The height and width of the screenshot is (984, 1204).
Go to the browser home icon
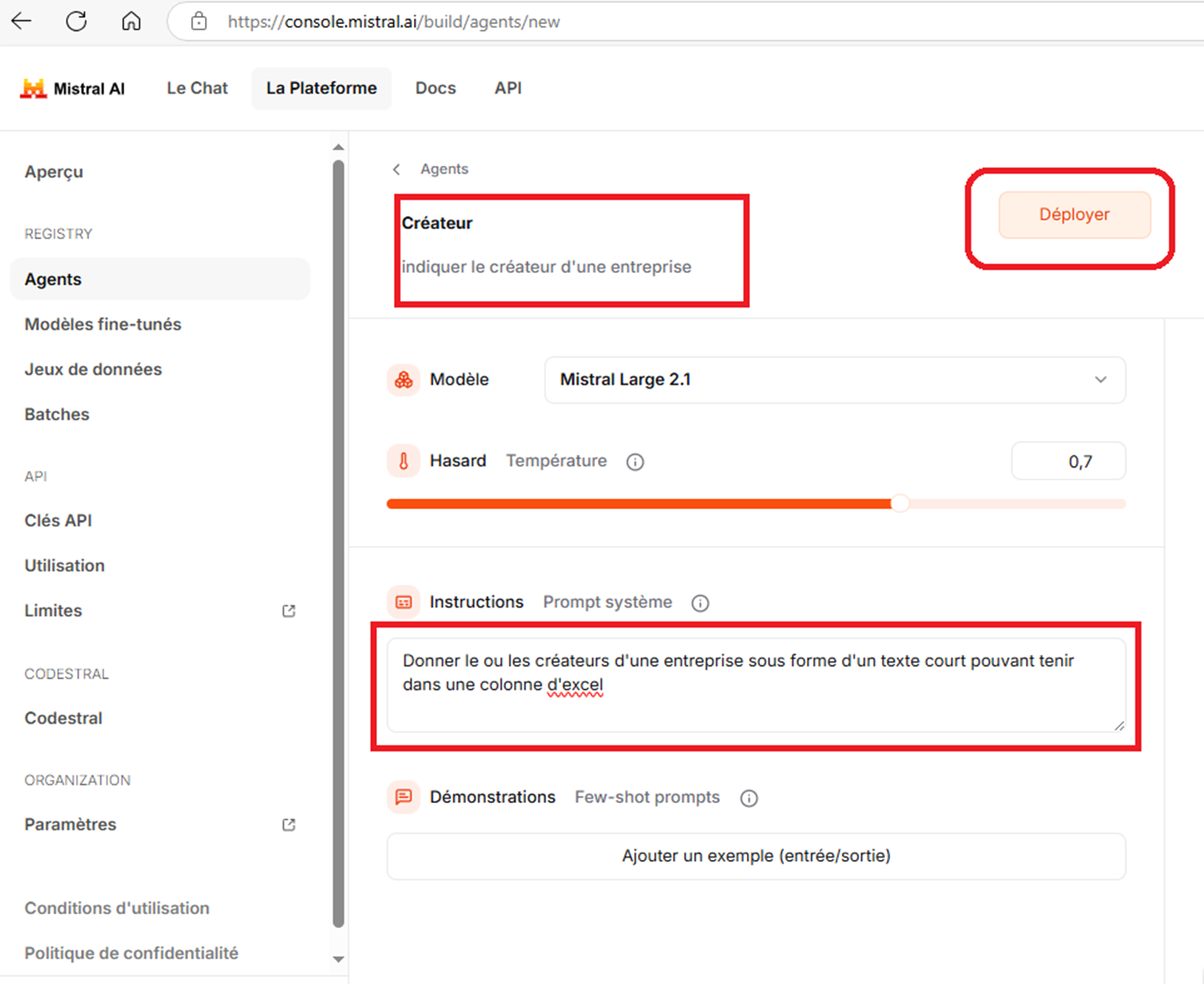[x=131, y=22]
